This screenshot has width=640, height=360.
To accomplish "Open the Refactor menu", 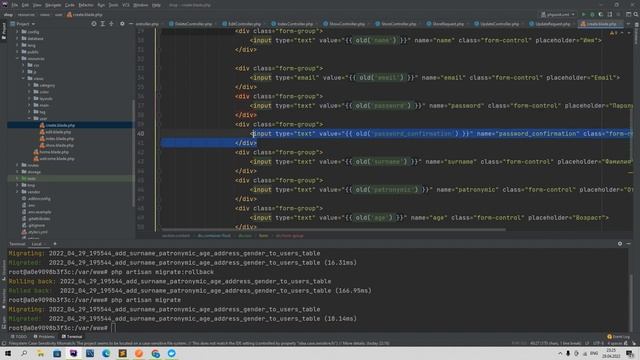I will click(x=86, y=5).
